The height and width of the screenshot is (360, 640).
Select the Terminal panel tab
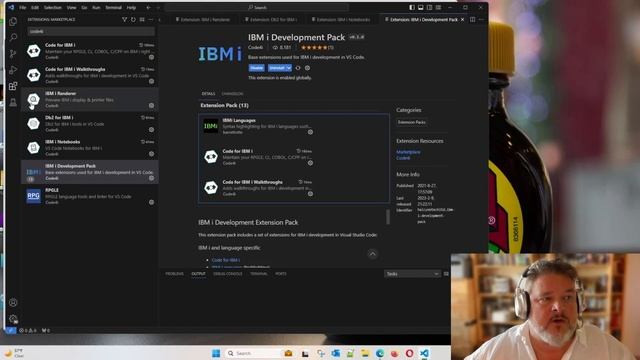tap(259, 274)
